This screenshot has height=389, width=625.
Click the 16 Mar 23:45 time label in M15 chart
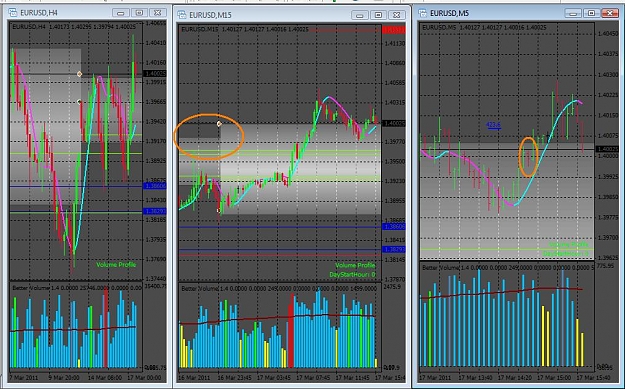point(234,377)
